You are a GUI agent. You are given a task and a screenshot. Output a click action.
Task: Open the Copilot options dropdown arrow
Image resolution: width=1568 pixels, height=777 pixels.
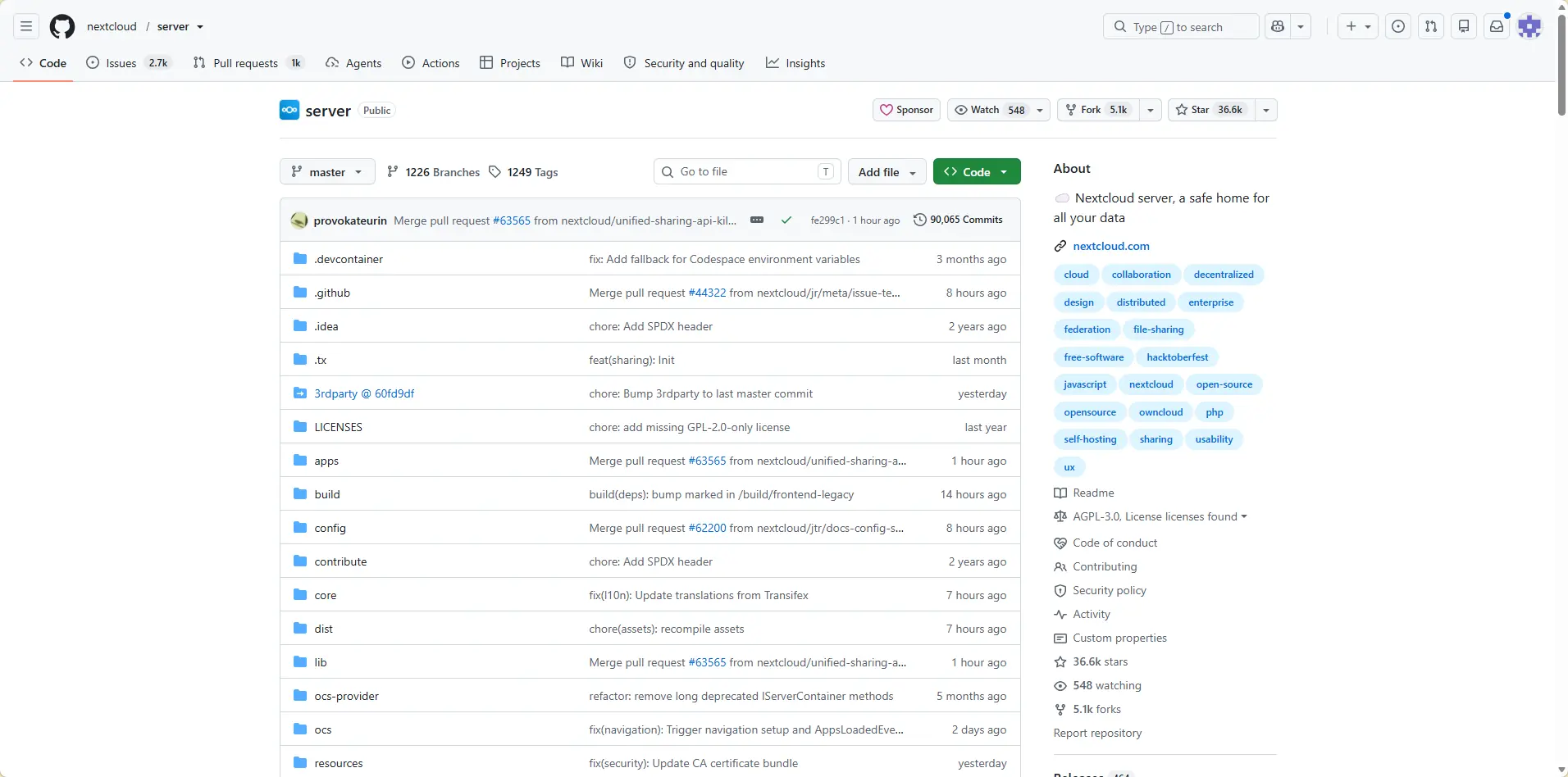(x=1301, y=27)
